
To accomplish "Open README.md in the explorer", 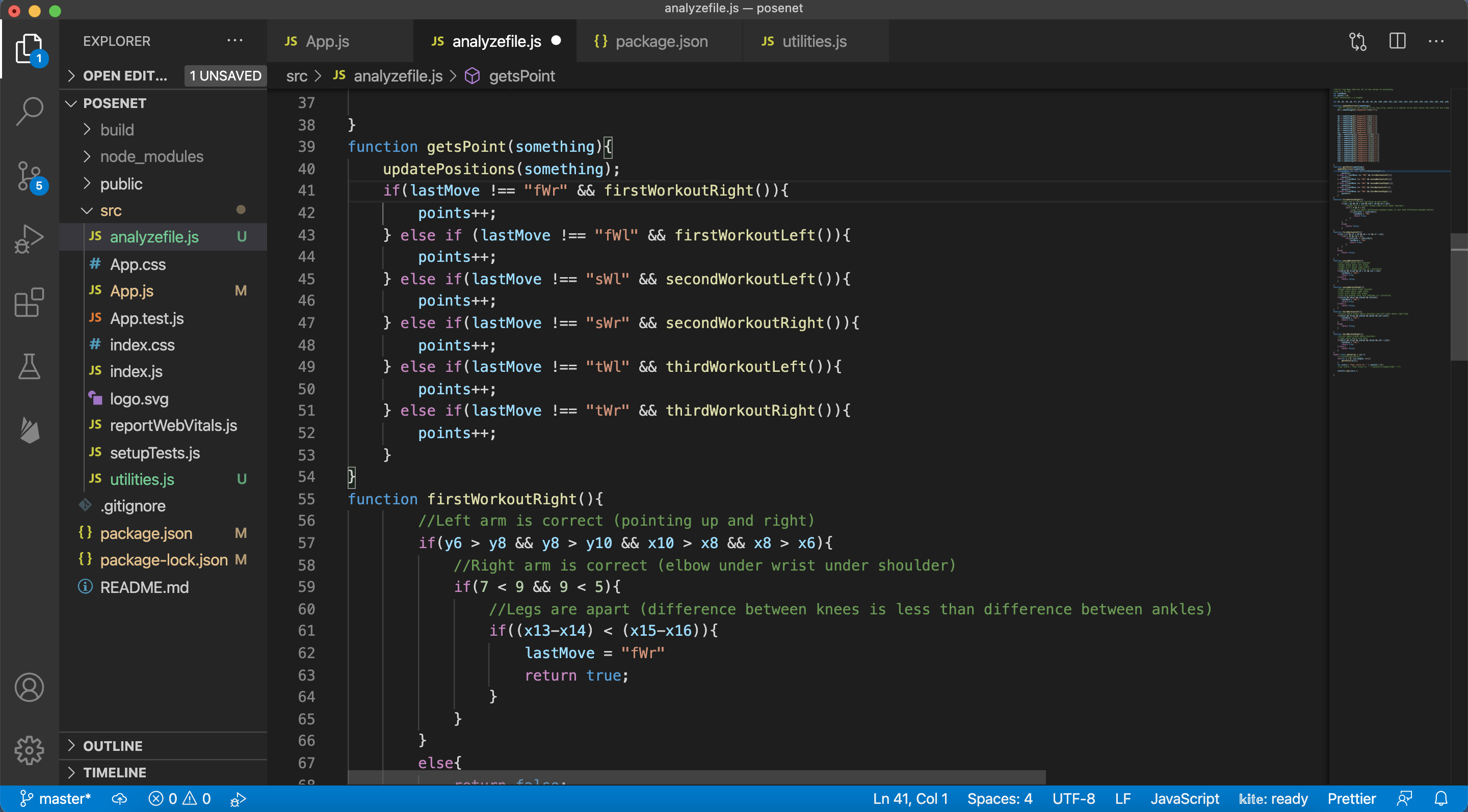I will (x=144, y=587).
